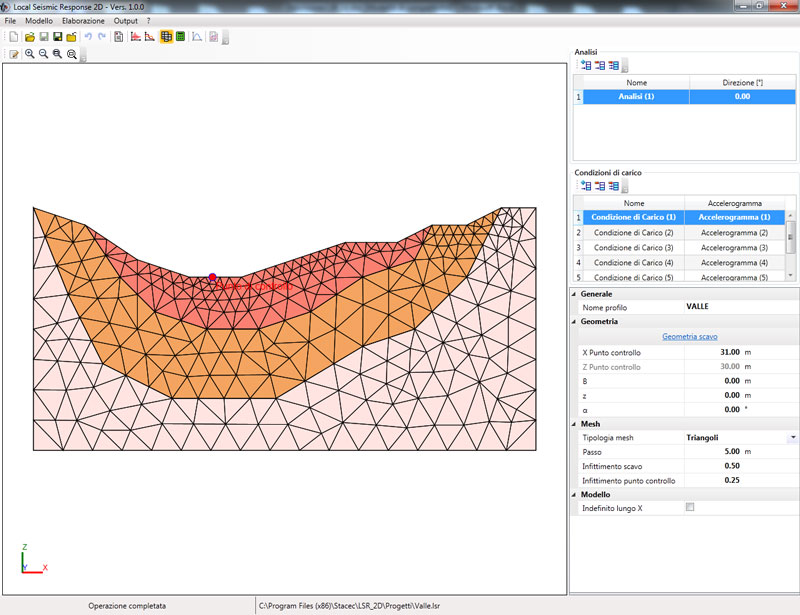
Task: Click the zoom extents magnifier icon
Action: tap(71, 54)
